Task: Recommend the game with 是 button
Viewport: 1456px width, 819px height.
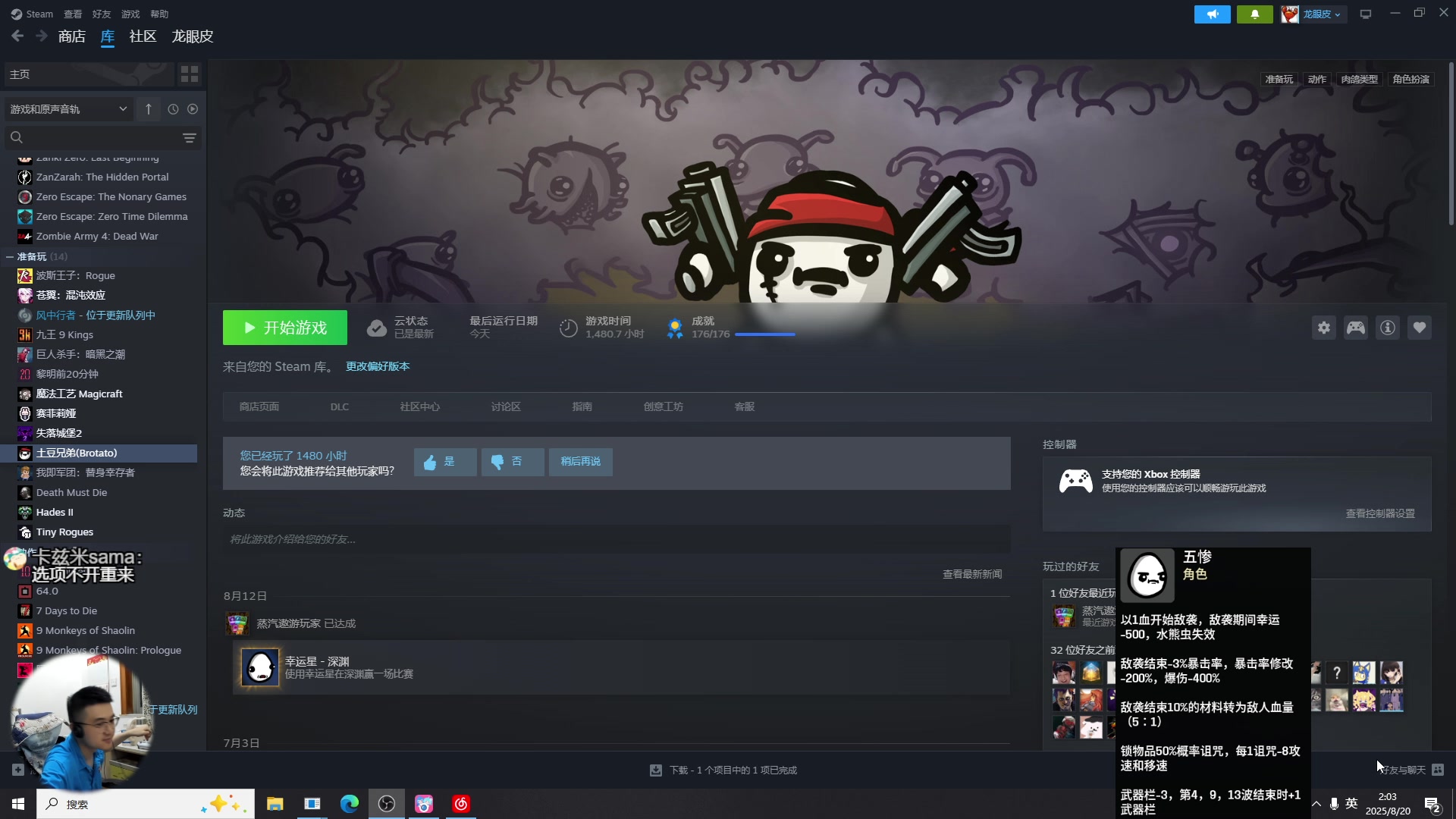Action: pyautogui.click(x=445, y=462)
